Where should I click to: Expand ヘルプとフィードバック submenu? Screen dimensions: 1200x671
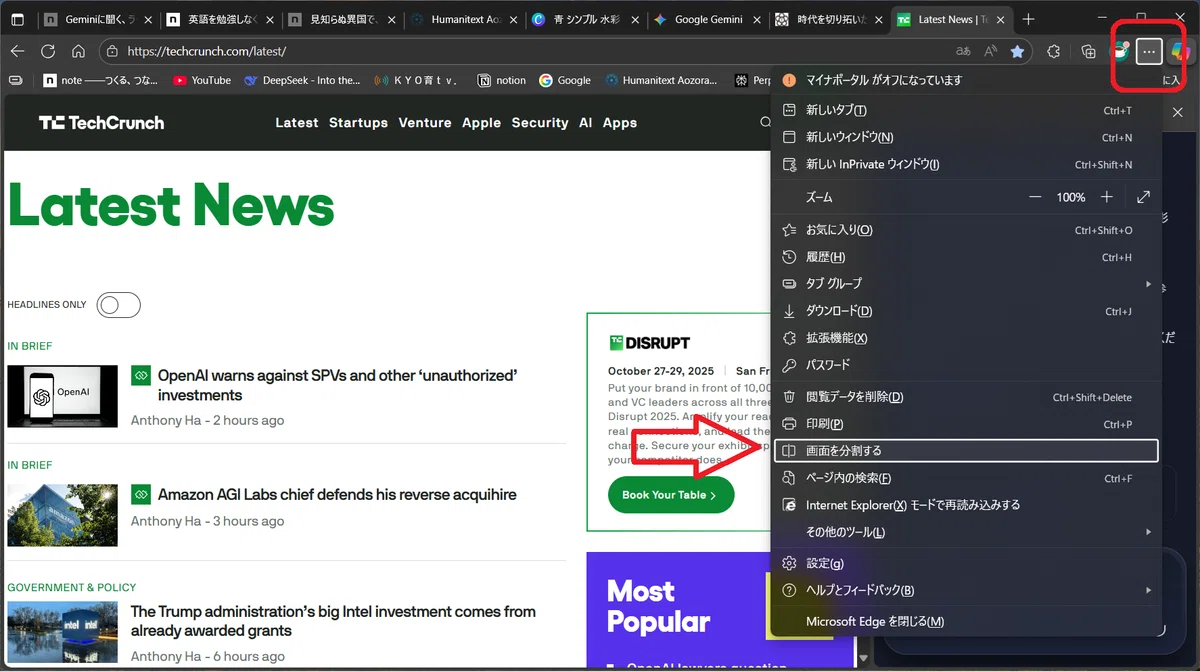click(966, 590)
